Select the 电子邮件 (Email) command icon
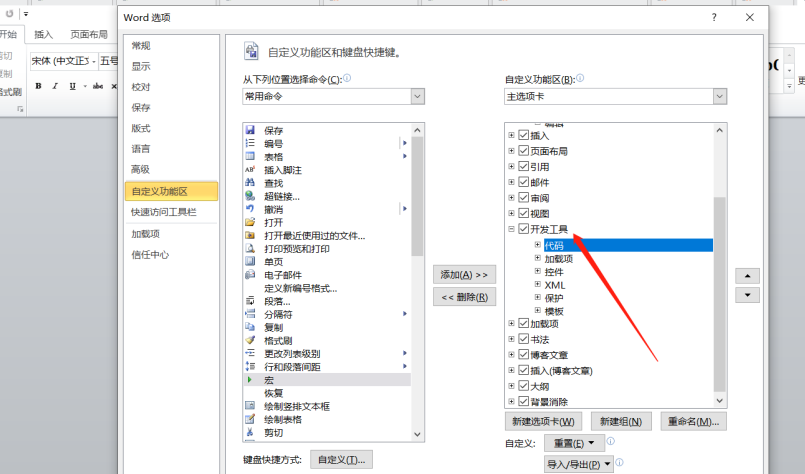The height and width of the screenshot is (474, 805). (250, 275)
